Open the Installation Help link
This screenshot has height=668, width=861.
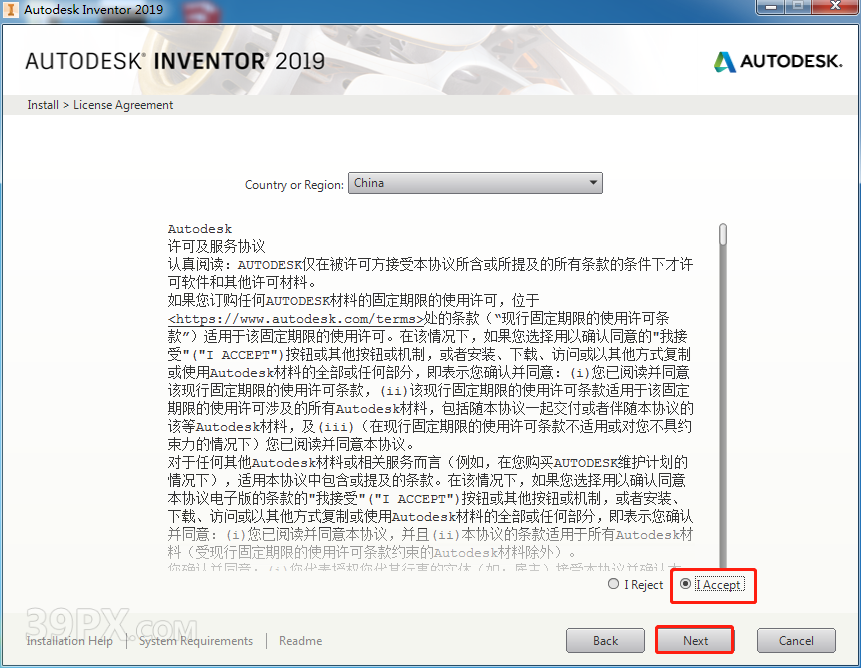(x=70, y=641)
